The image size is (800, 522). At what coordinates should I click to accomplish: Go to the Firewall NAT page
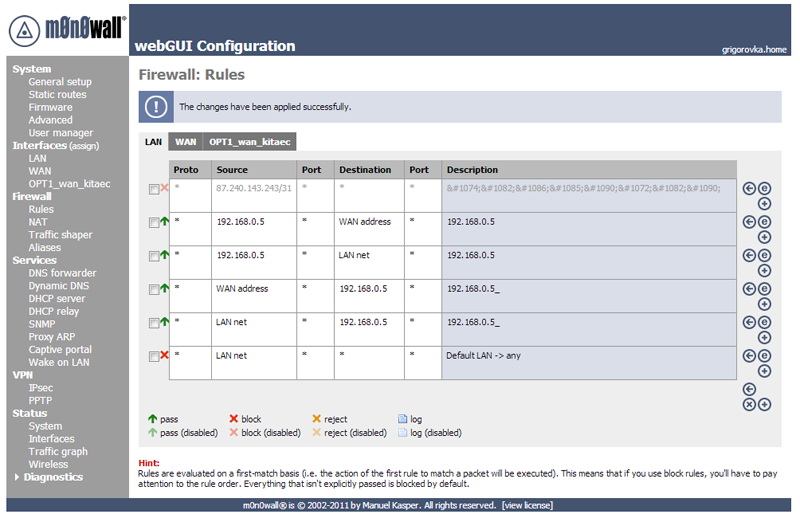[38, 222]
